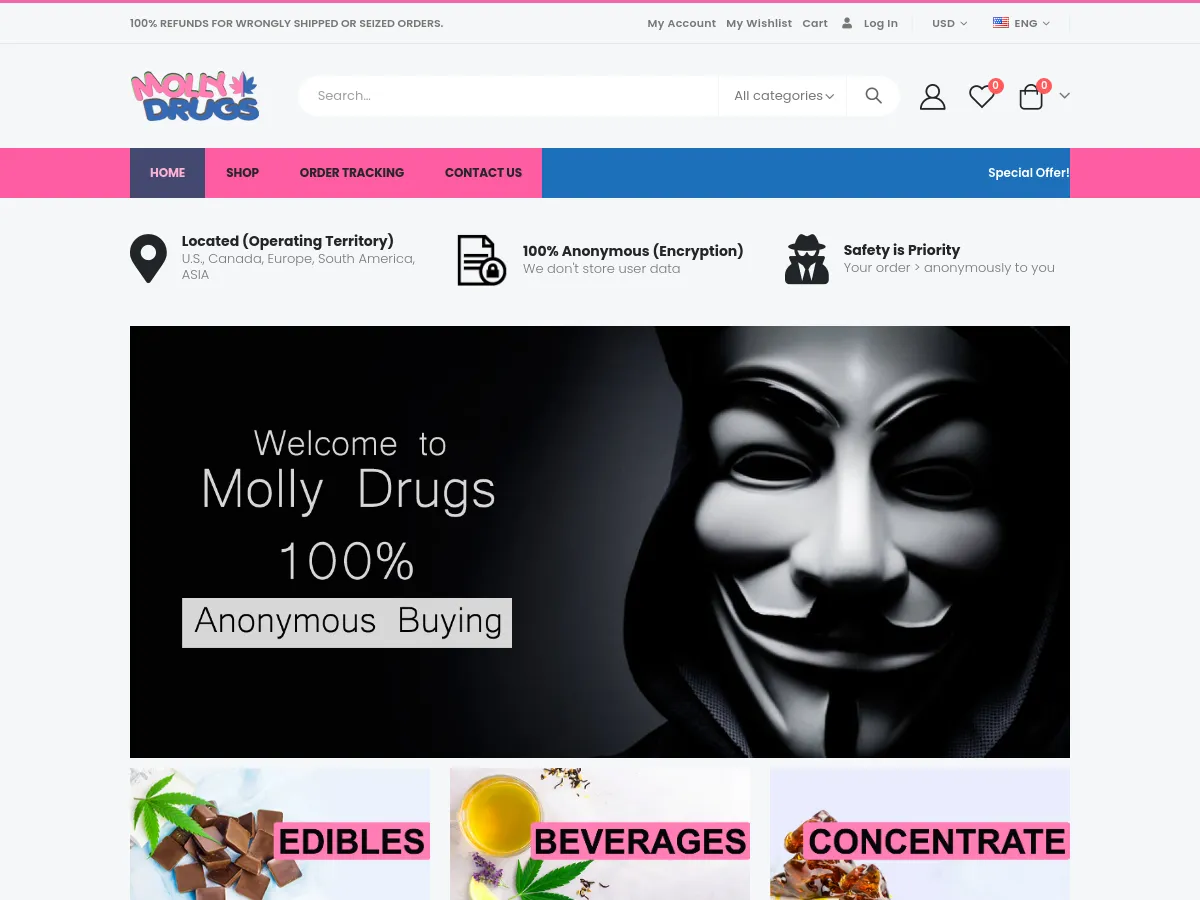Click the Special Offer! banner link
The width and height of the screenshot is (1200, 900).
[x=1028, y=172]
